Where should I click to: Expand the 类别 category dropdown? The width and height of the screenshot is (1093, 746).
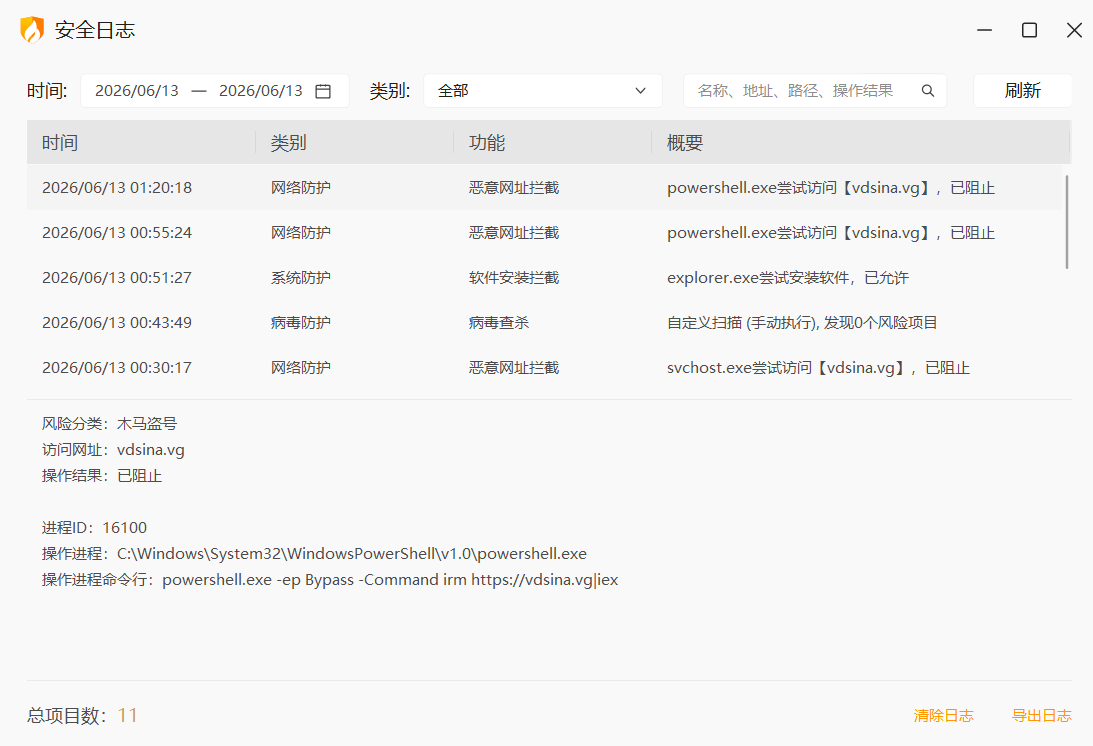point(542,91)
